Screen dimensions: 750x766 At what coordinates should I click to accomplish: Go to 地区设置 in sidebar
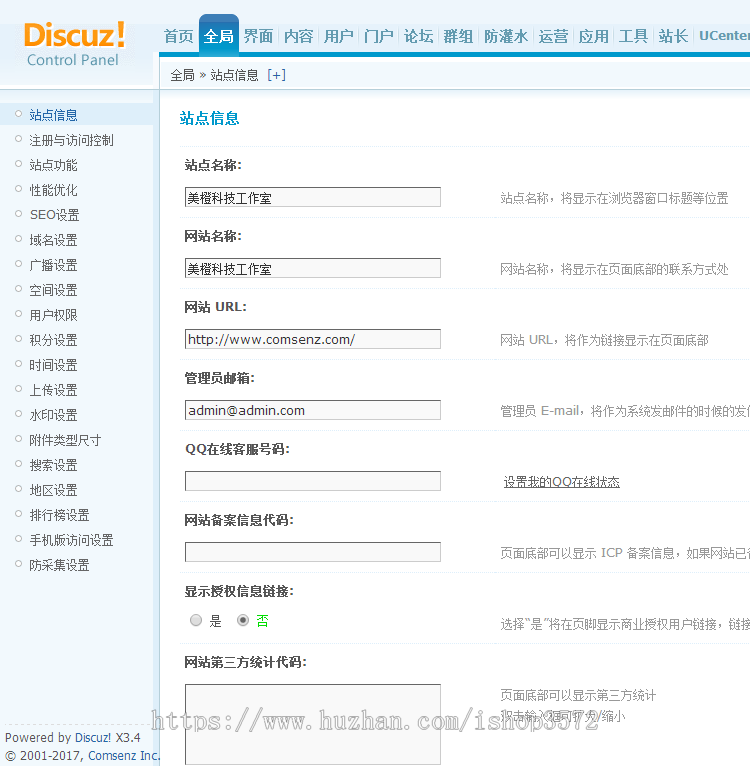pos(53,490)
